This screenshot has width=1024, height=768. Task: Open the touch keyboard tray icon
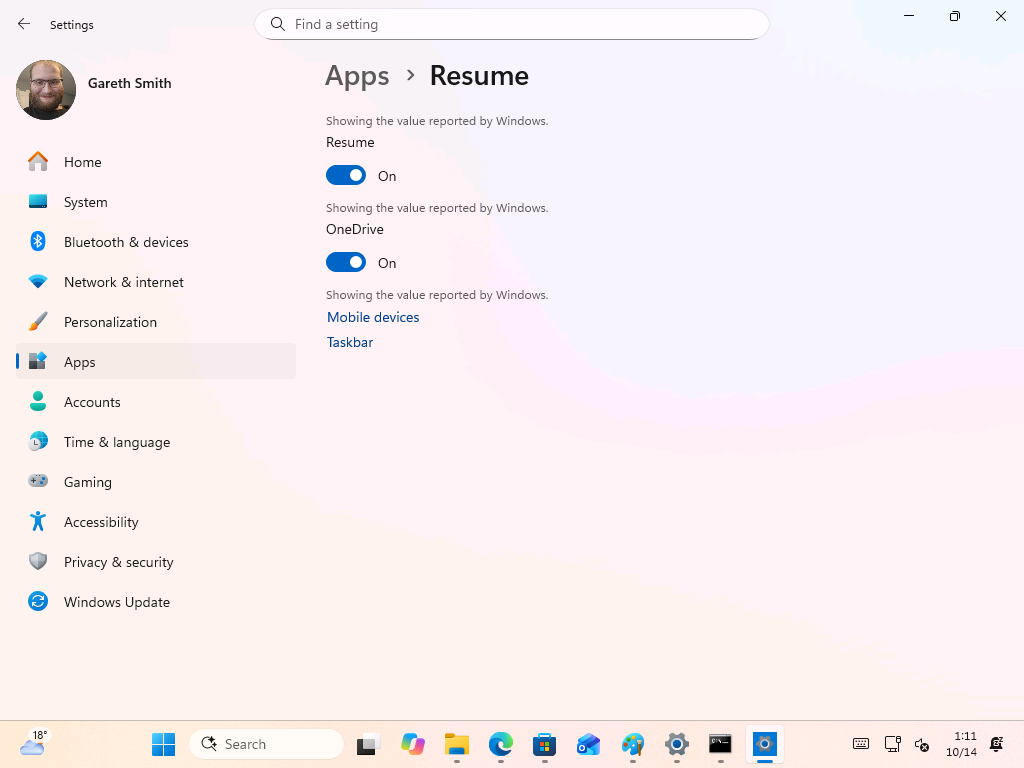coord(861,744)
